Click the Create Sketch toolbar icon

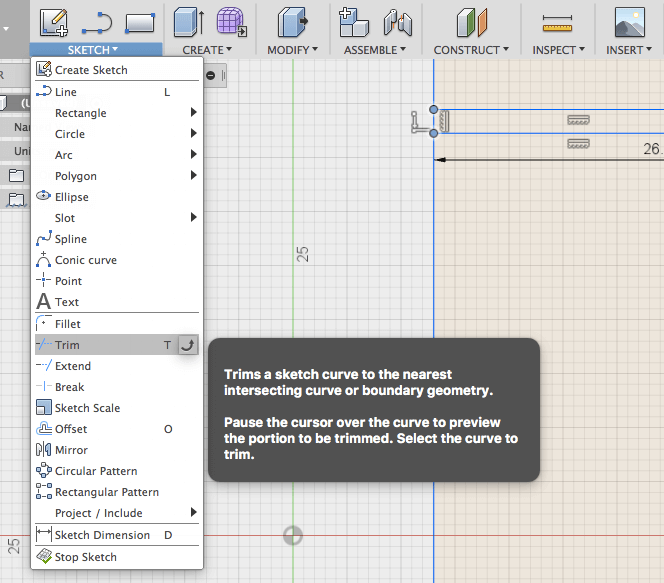click(53, 21)
